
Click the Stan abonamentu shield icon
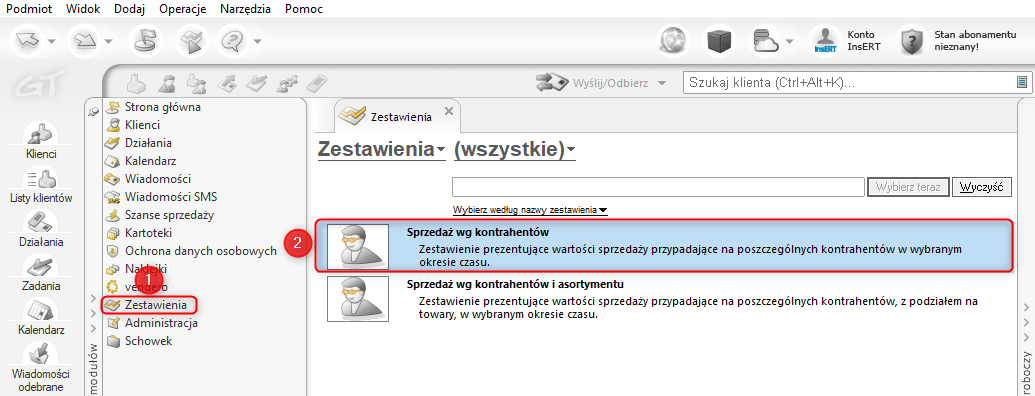coord(912,42)
